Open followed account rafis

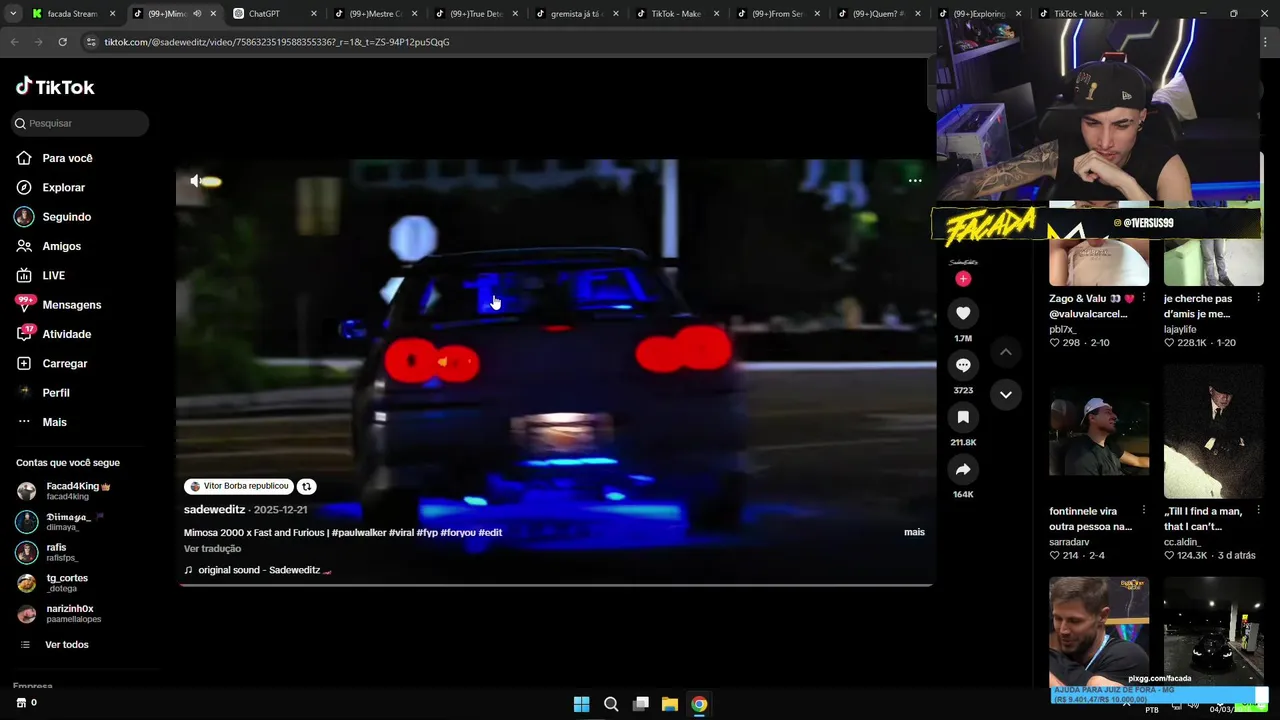(56, 552)
